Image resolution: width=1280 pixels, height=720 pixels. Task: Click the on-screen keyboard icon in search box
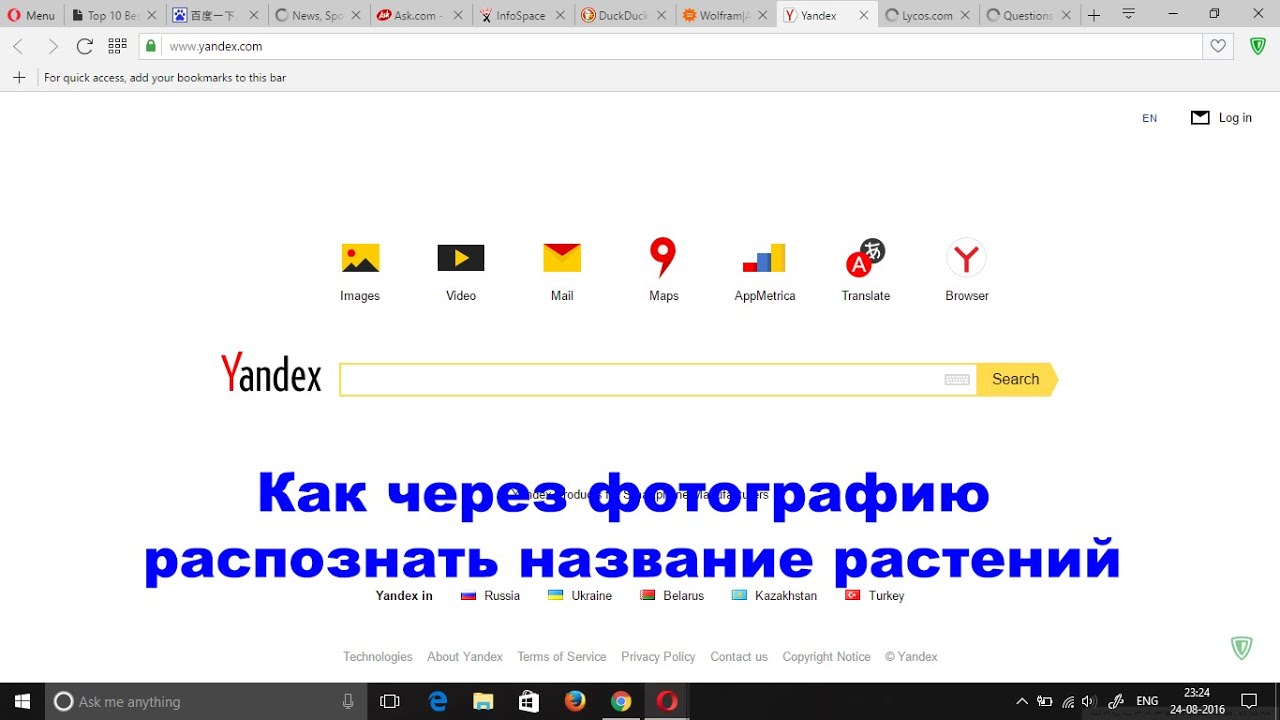point(957,380)
